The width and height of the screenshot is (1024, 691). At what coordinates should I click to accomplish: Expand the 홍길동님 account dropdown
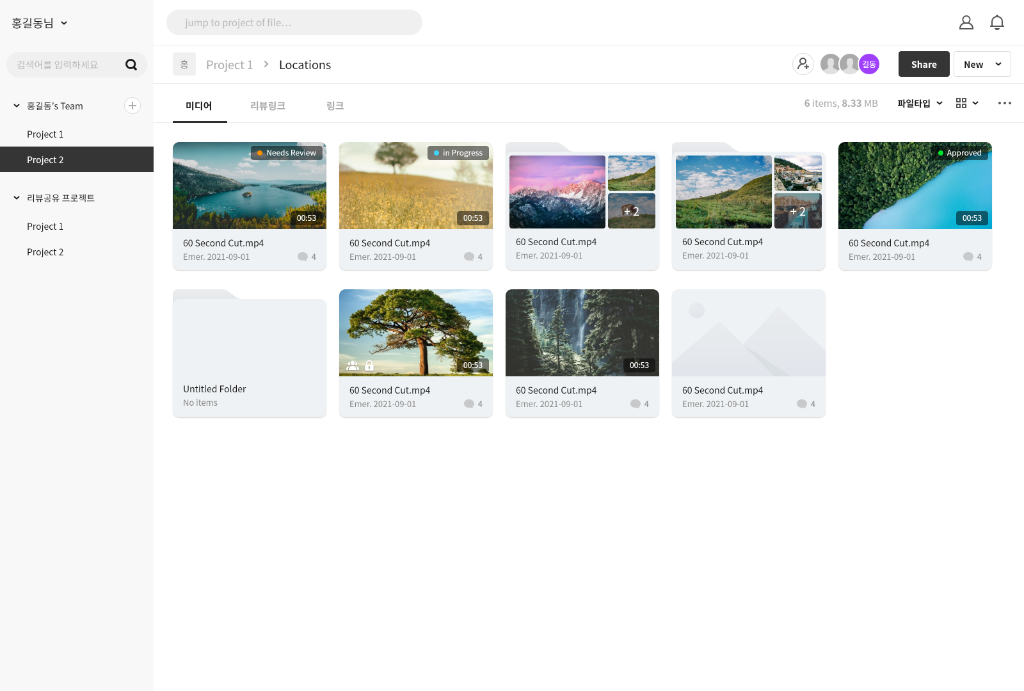coord(40,22)
